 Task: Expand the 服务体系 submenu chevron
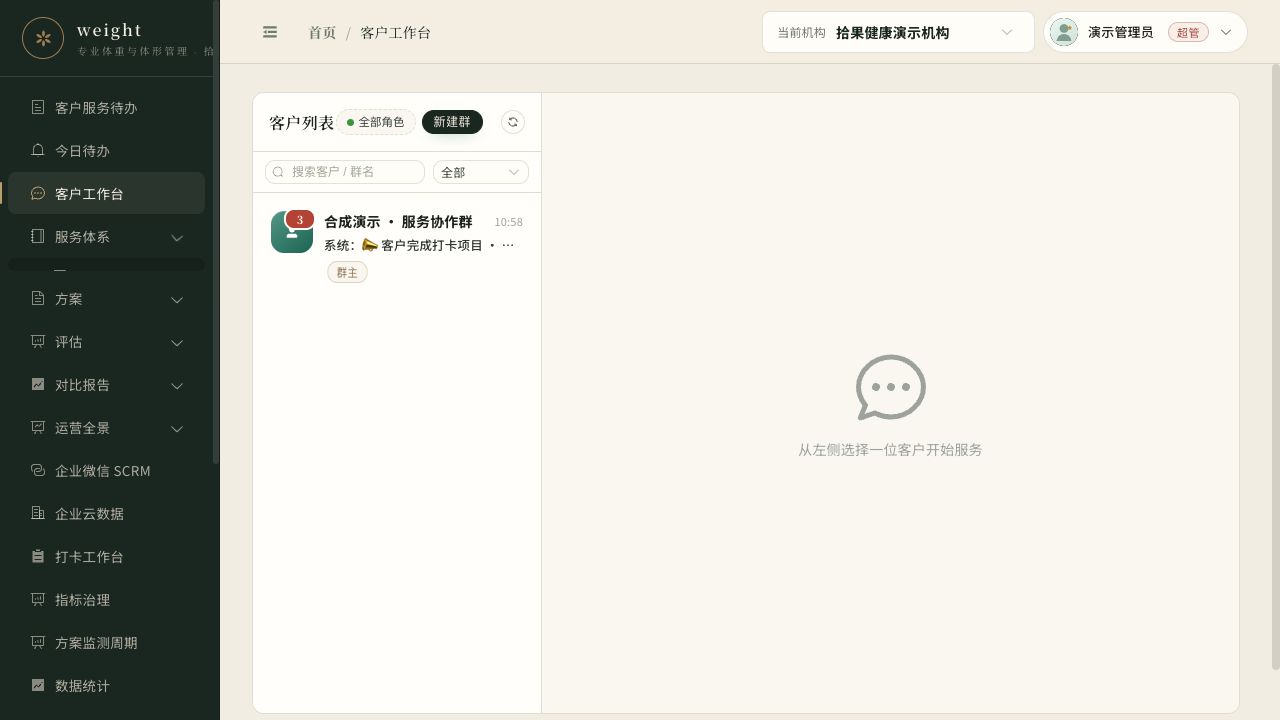177,237
